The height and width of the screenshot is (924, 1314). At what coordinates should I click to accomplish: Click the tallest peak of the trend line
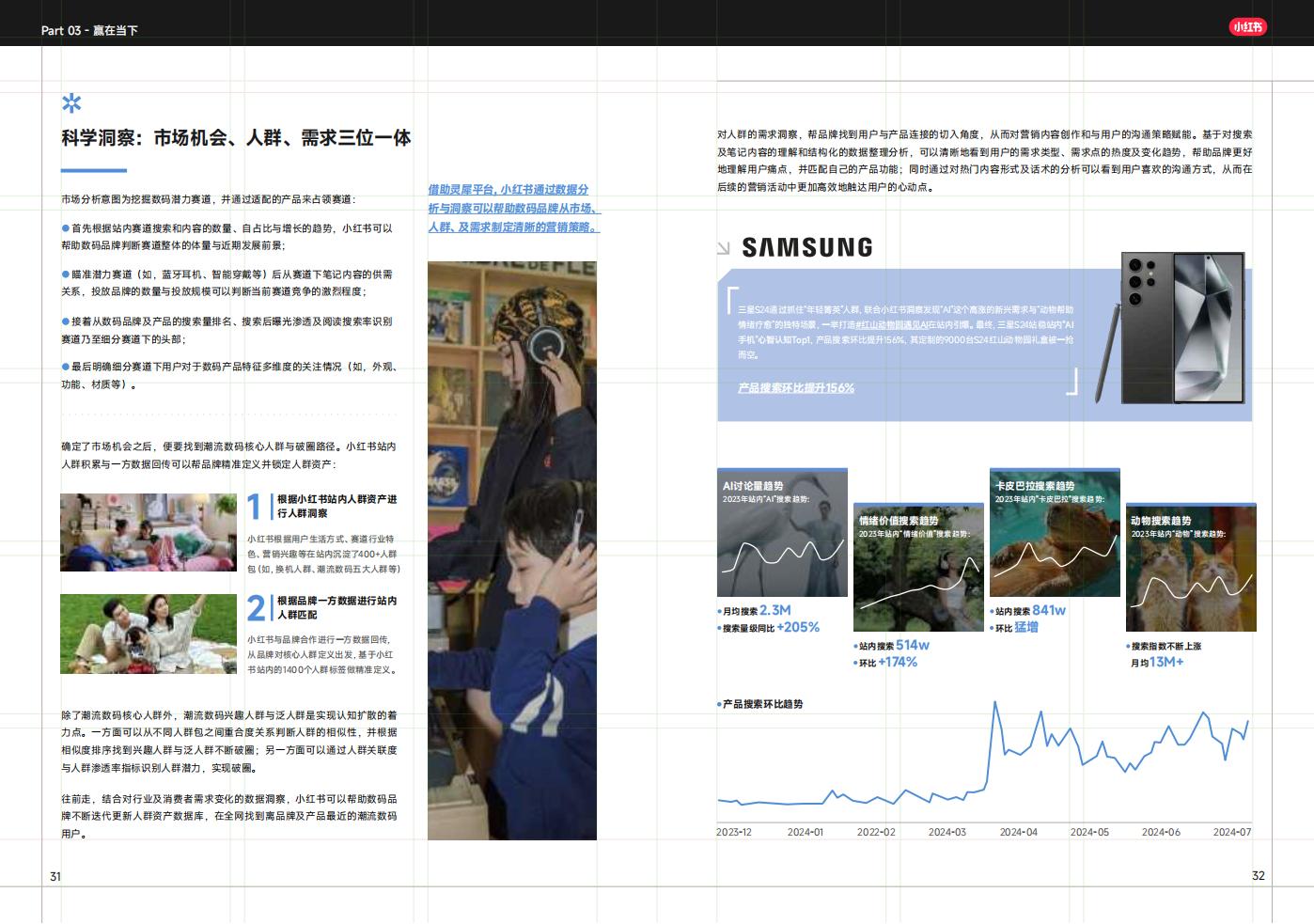994,702
